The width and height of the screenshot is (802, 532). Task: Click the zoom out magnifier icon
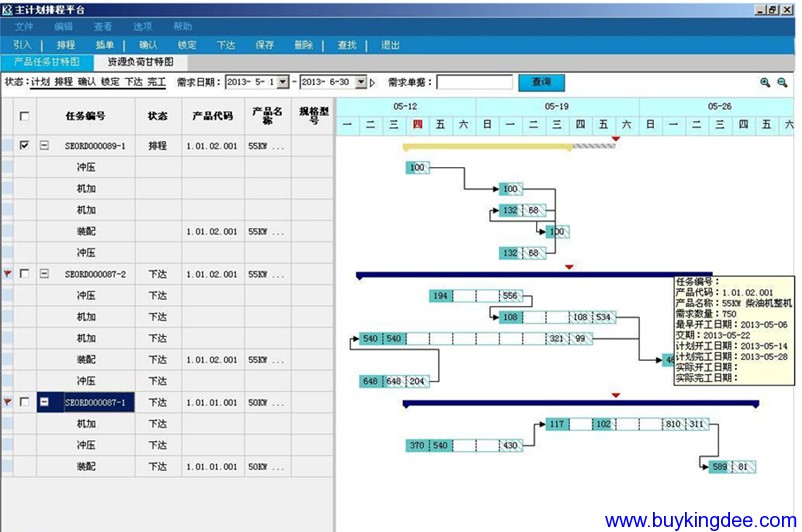click(x=782, y=82)
